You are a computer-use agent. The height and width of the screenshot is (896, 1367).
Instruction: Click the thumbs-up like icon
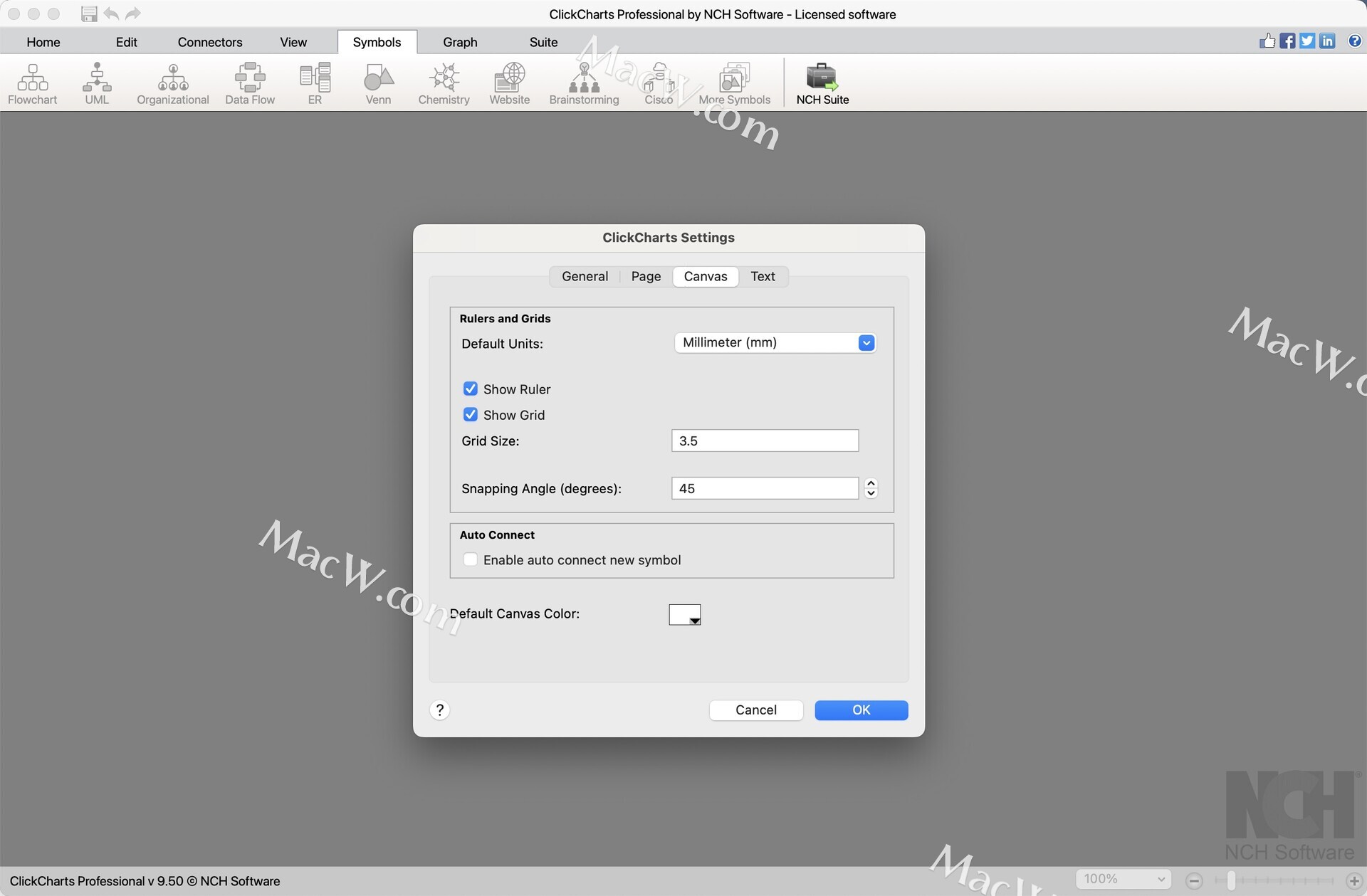tap(1267, 41)
